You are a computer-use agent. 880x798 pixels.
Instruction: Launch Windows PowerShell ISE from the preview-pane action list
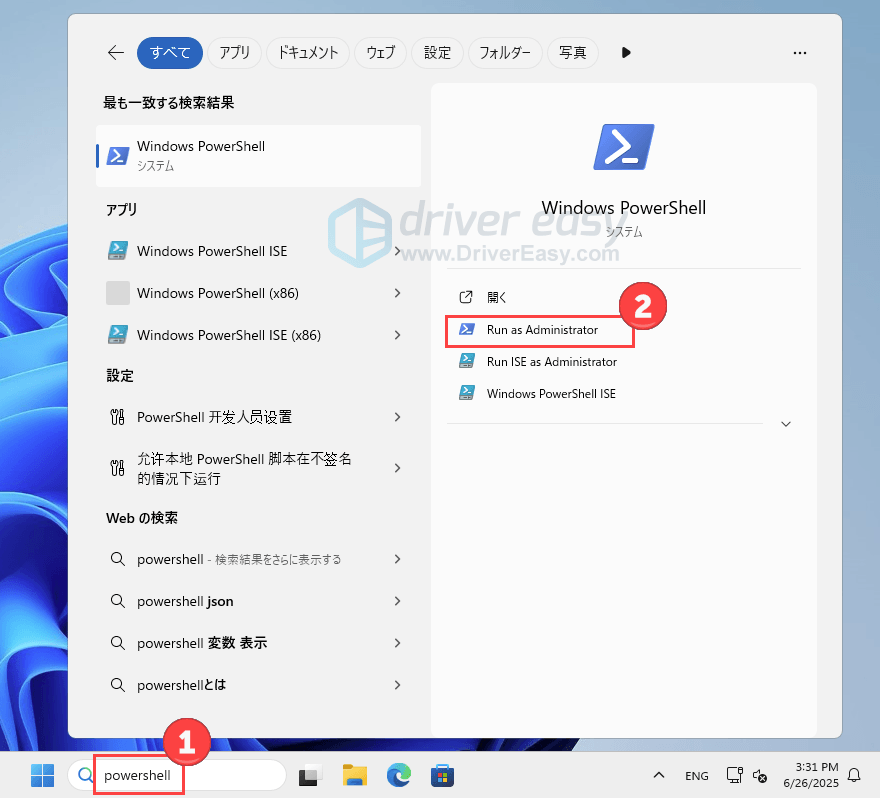click(551, 394)
